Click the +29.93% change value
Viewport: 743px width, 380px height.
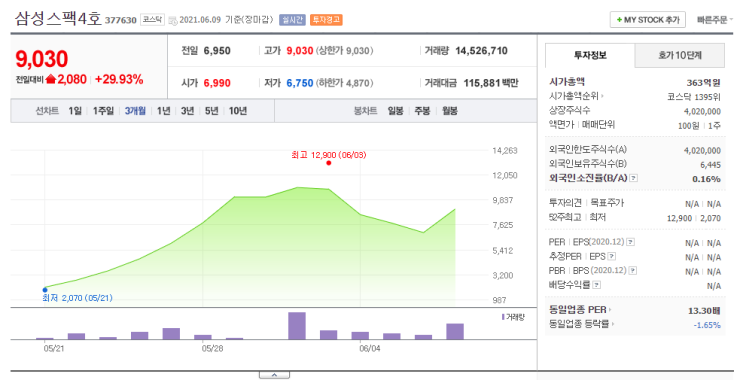tap(119, 80)
